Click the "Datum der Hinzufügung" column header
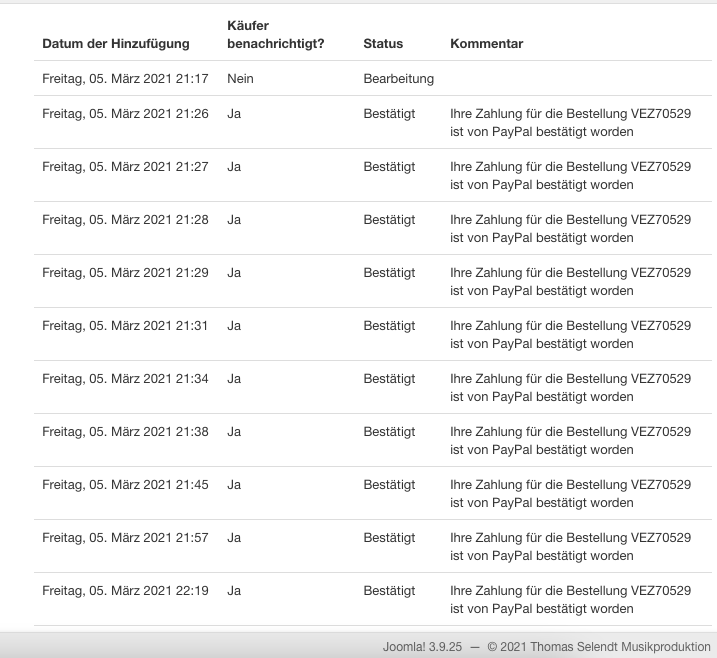 point(115,44)
